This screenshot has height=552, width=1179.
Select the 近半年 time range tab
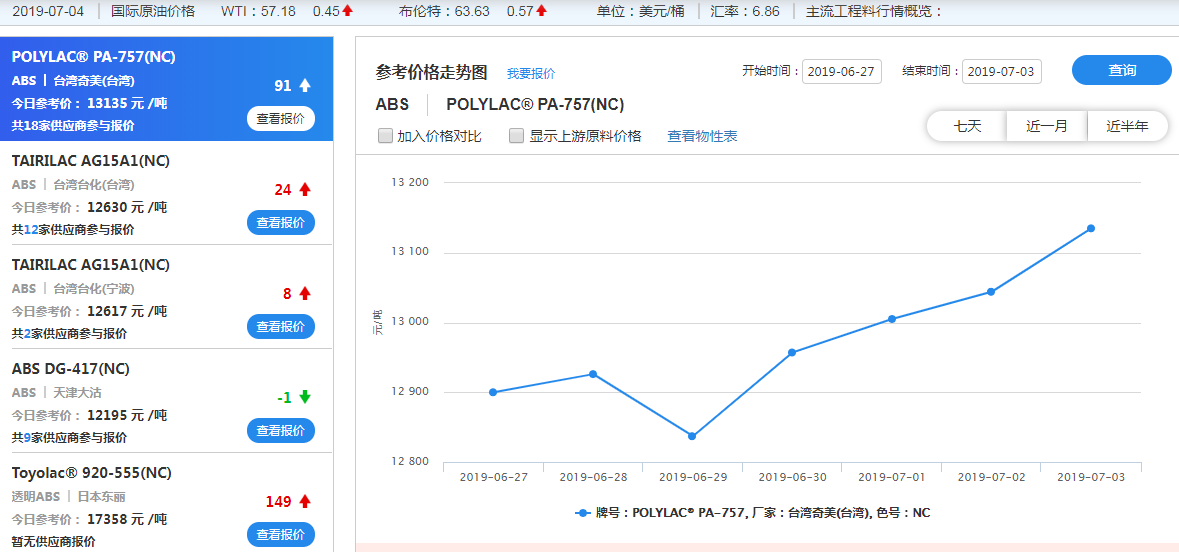tap(1127, 126)
